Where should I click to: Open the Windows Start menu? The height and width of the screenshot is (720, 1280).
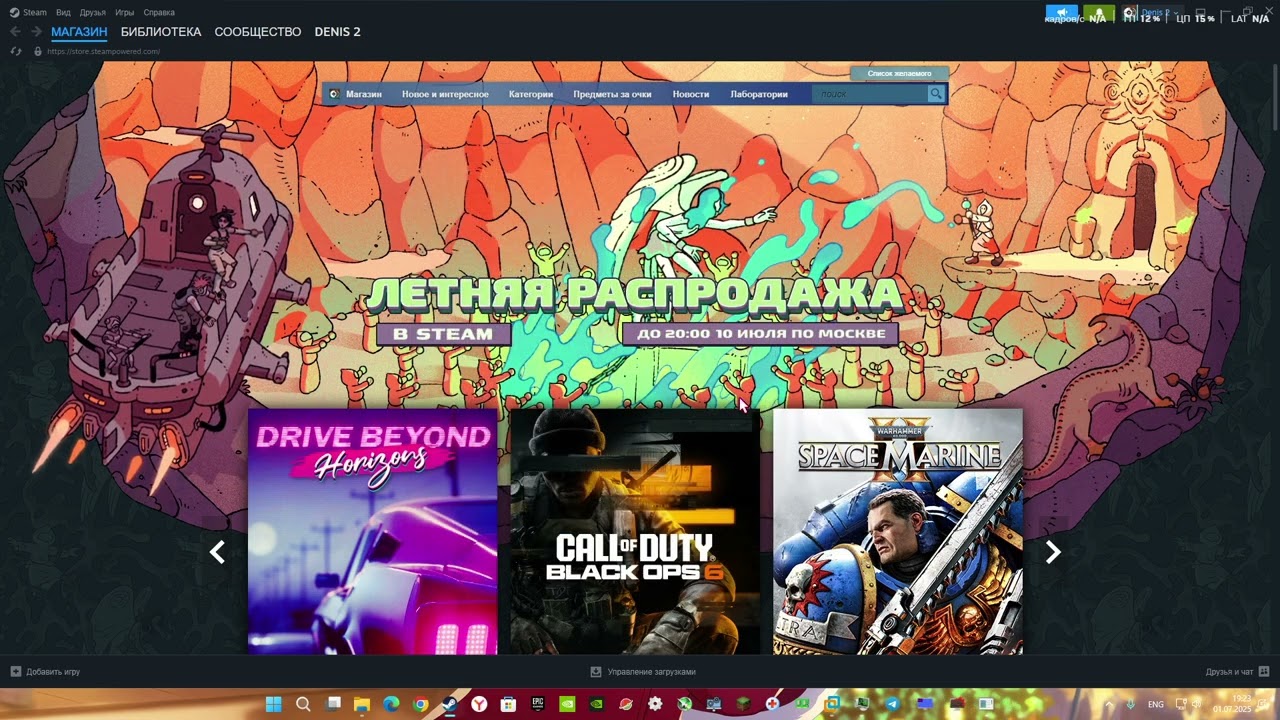click(x=273, y=704)
